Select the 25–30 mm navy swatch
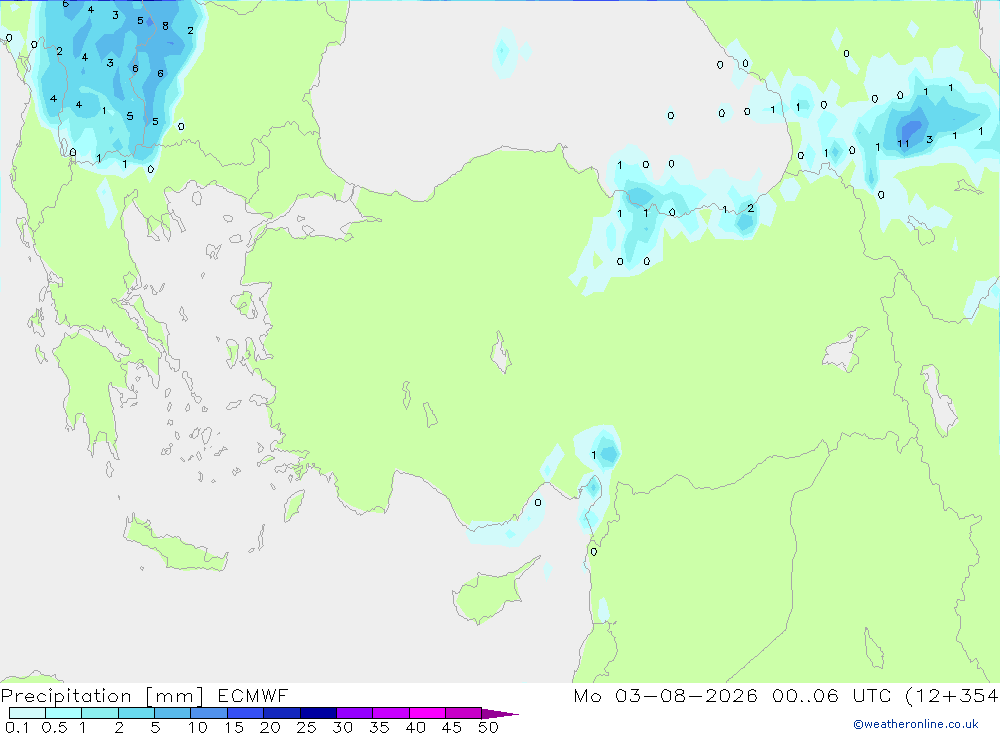Image resolution: width=1000 pixels, height=733 pixels. click(x=318, y=713)
